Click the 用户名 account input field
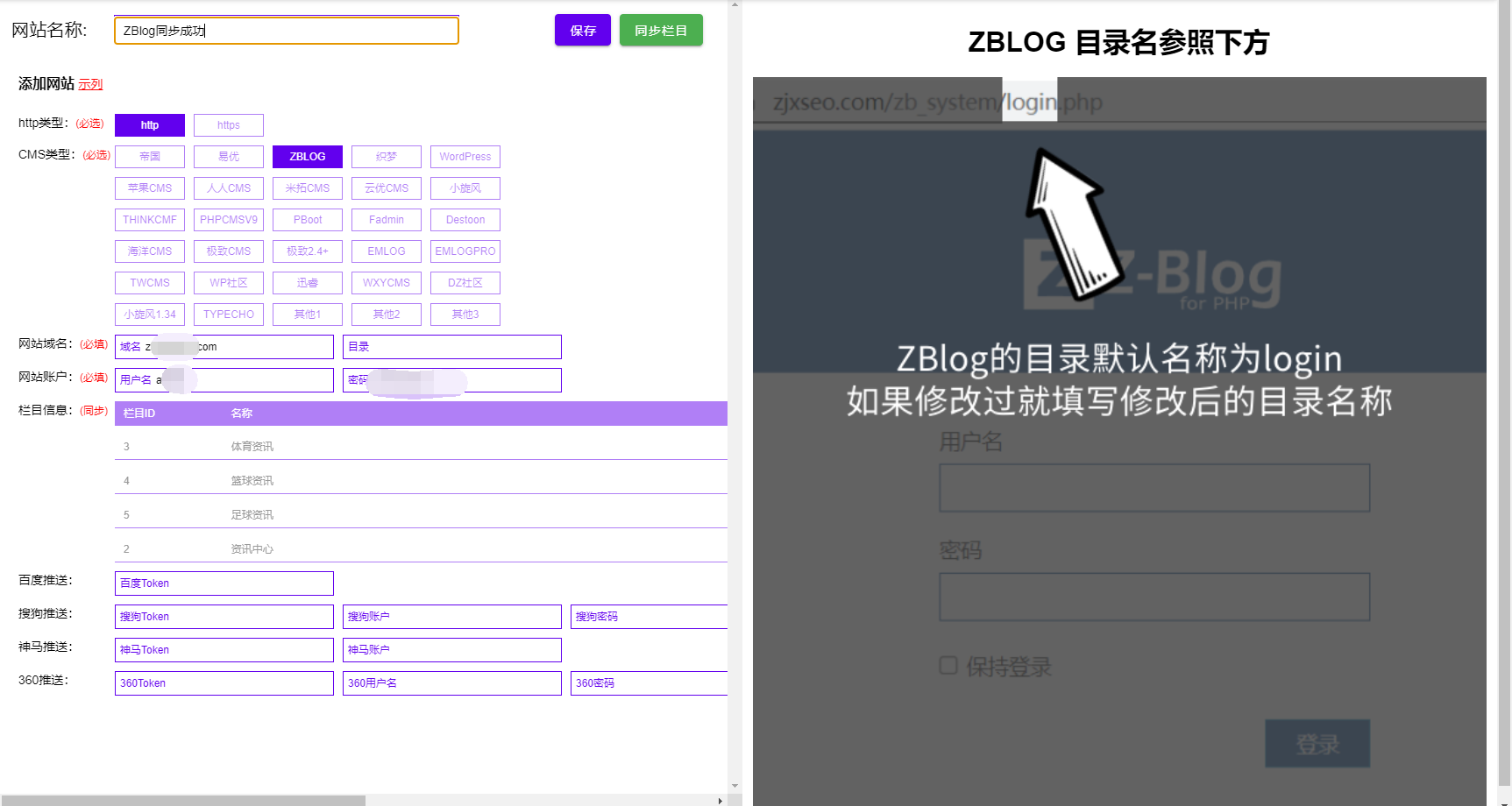Image resolution: width=1512 pixels, height=806 pixels. click(224, 380)
